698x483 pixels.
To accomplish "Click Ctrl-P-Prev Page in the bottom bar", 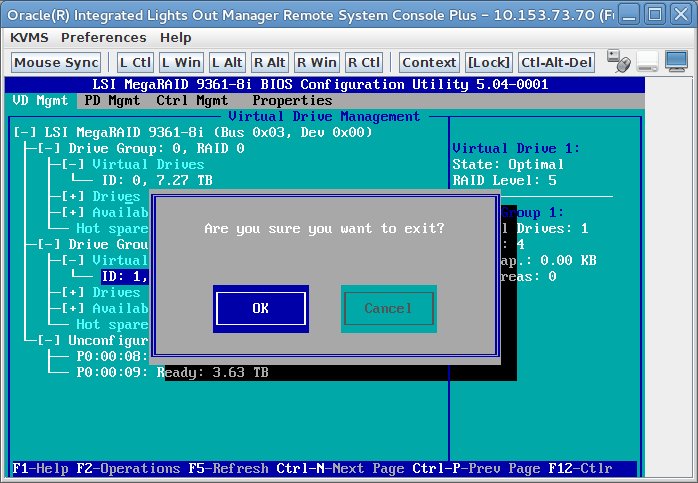I will (x=476, y=469).
